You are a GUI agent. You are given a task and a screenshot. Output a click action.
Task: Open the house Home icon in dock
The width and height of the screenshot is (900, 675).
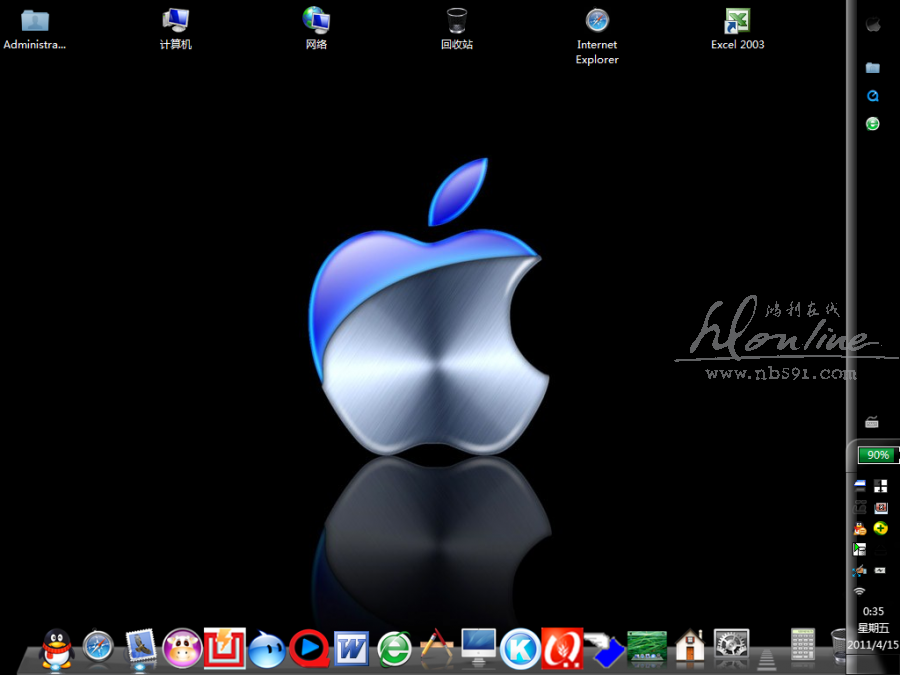tap(690, 647)
